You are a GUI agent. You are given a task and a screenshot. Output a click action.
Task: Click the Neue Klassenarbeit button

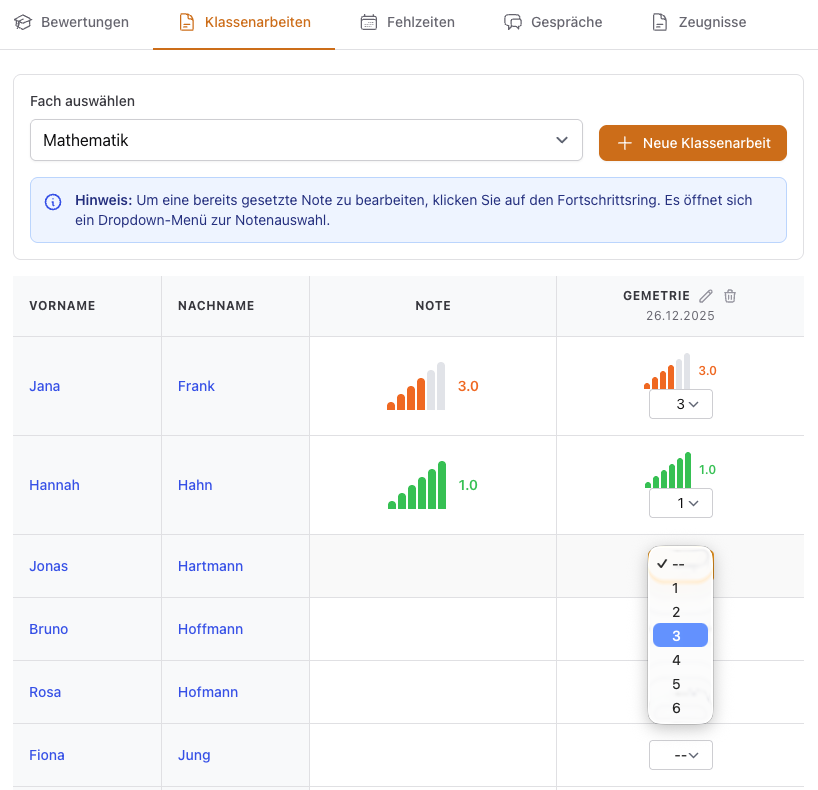(692, 143)
